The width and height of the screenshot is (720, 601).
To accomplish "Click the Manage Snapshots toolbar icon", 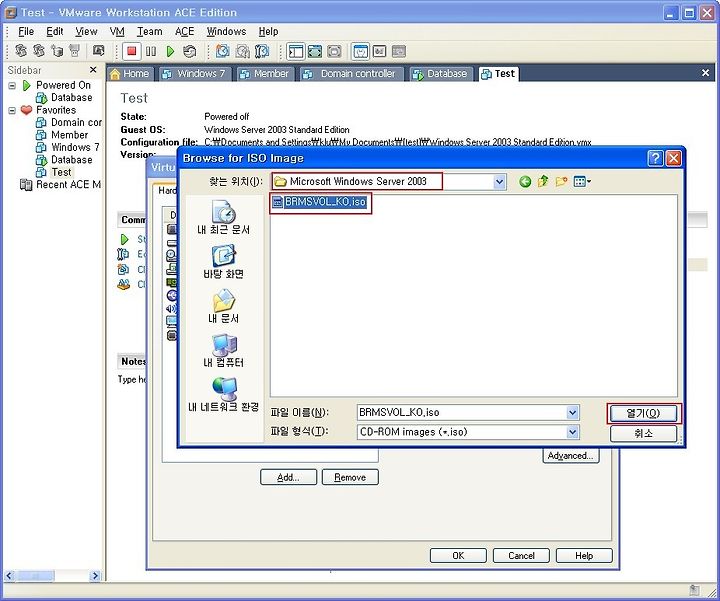I will [x=262, y=51].
